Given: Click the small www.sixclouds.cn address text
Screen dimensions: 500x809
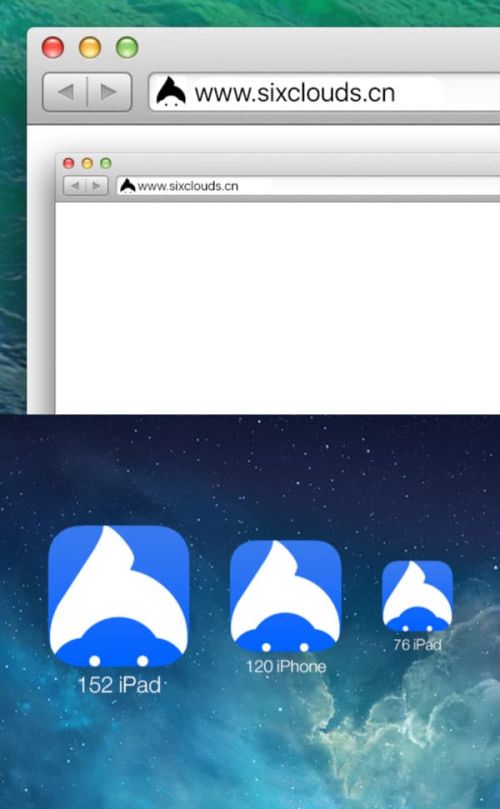Looking at the screenshot, I should [188, 186].
